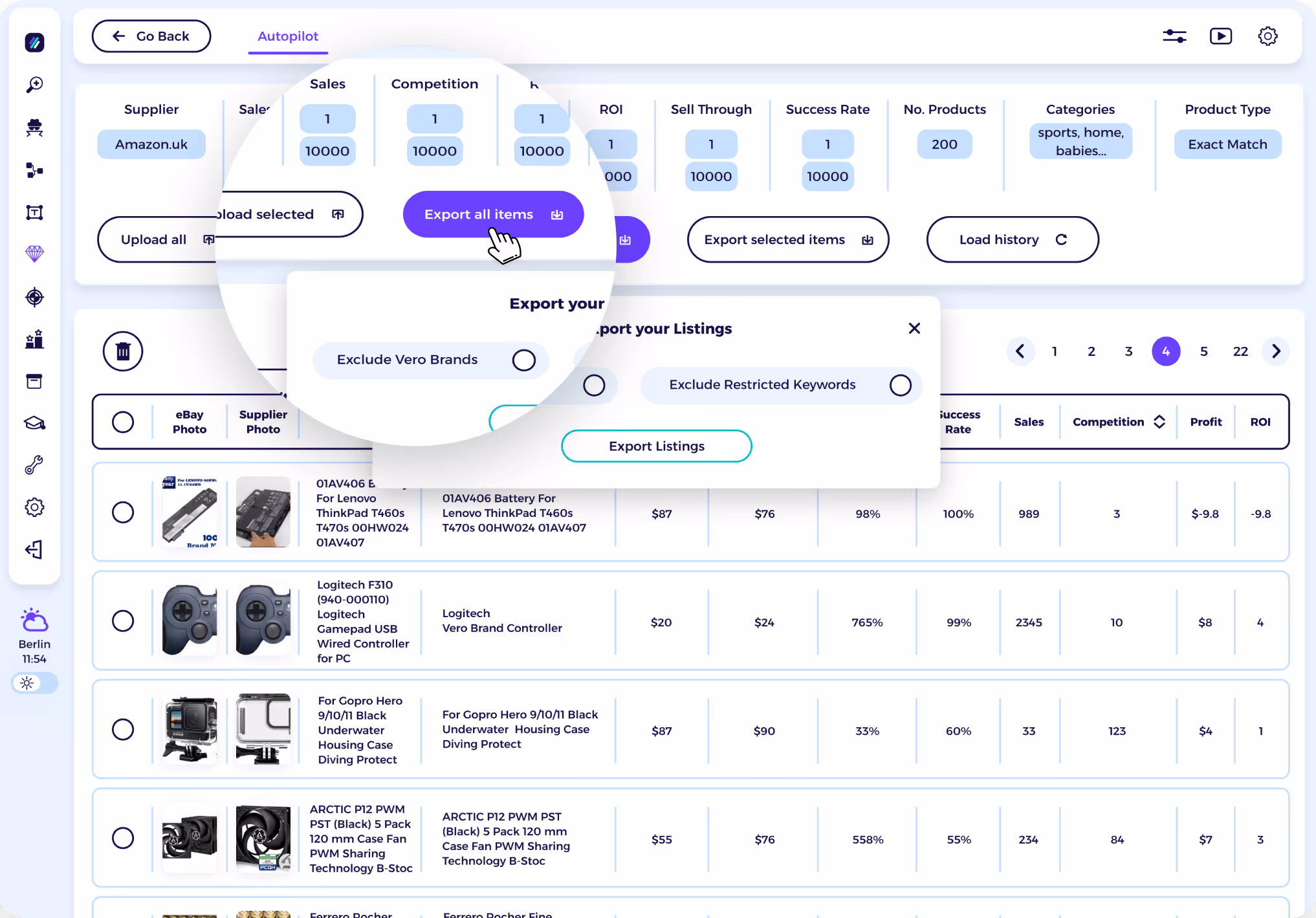Jump to page 22 in pagination
Viewport: 1316px width, 918px height.
click(1240, 351)
